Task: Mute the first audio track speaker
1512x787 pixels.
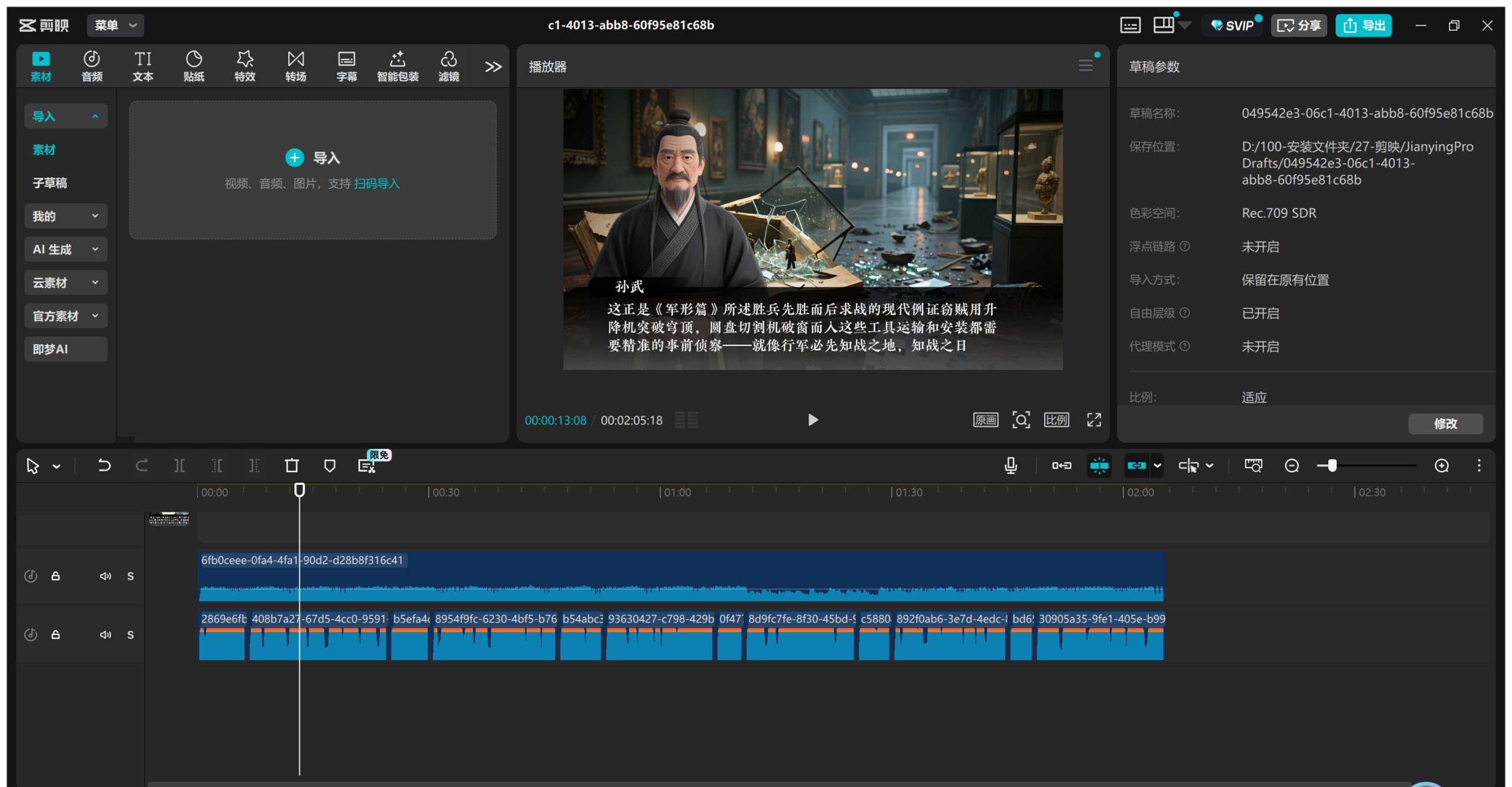Action: (x=105, y=576)
